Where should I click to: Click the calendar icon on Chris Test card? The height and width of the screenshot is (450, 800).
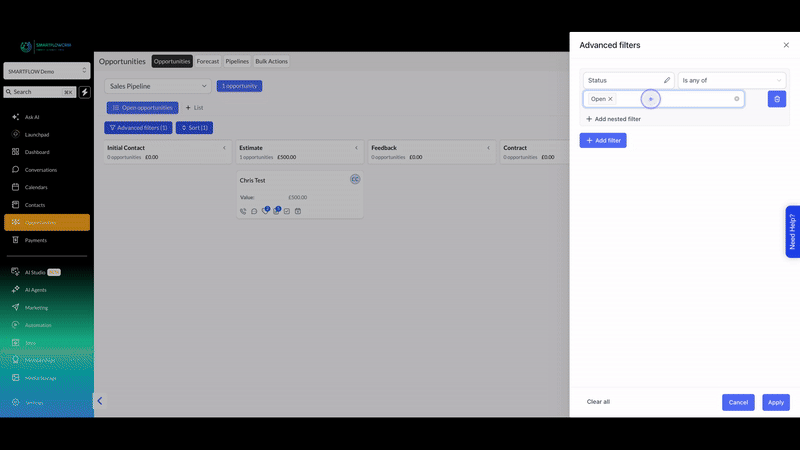click(298, 211)
